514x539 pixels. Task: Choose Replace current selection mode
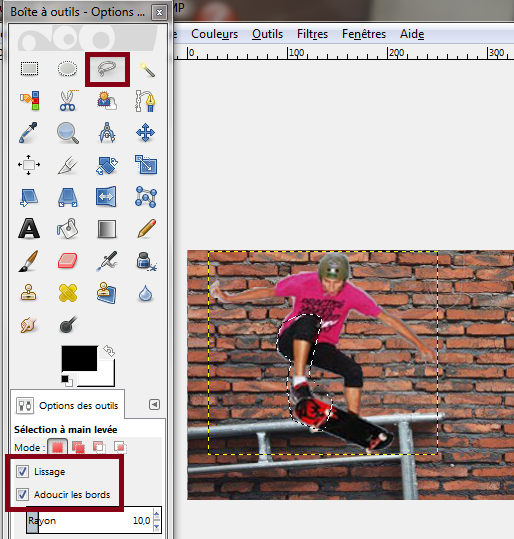tap(57, 447)
